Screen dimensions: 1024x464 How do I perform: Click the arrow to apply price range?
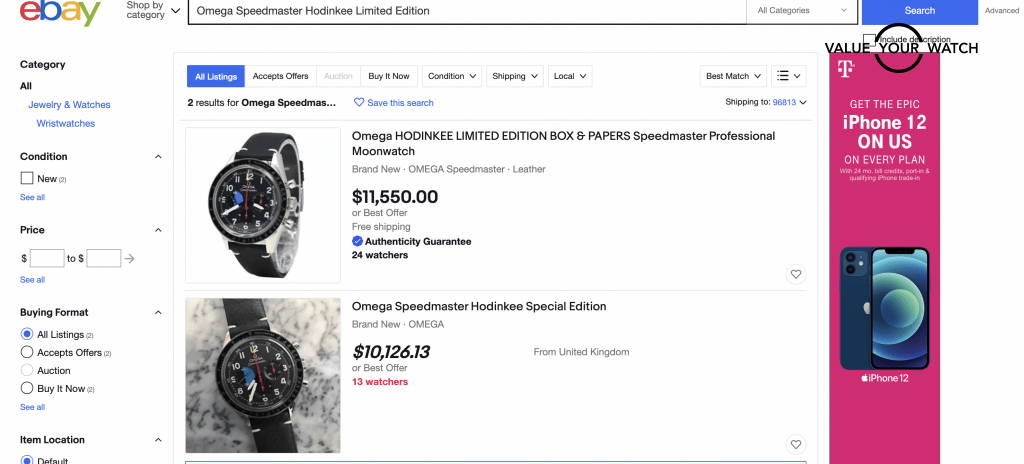click(130, 259)
